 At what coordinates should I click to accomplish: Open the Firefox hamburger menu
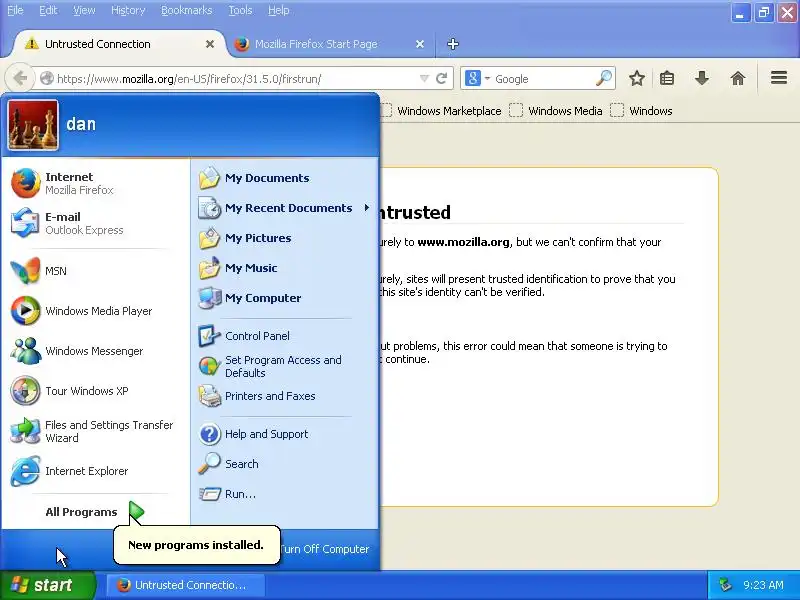779,78
